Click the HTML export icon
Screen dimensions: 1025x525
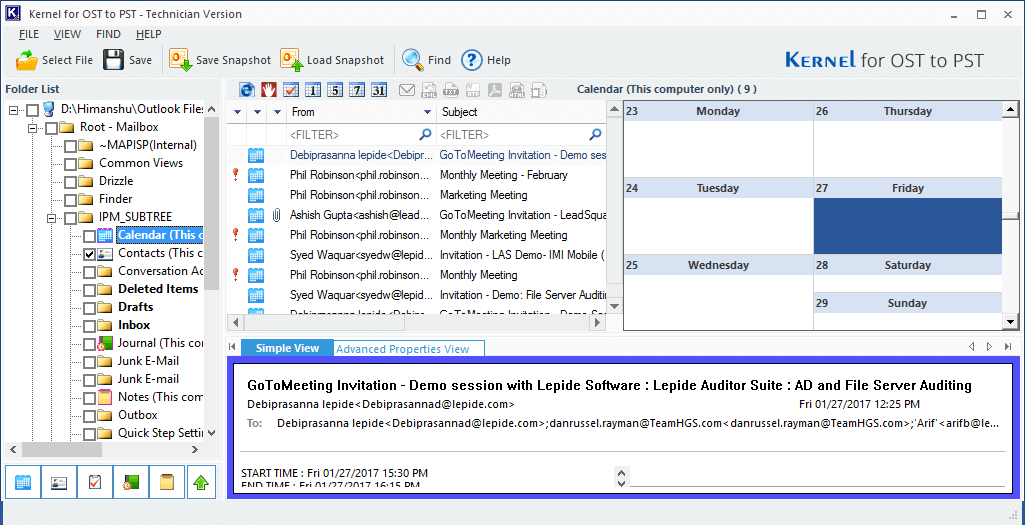point(517,90)
